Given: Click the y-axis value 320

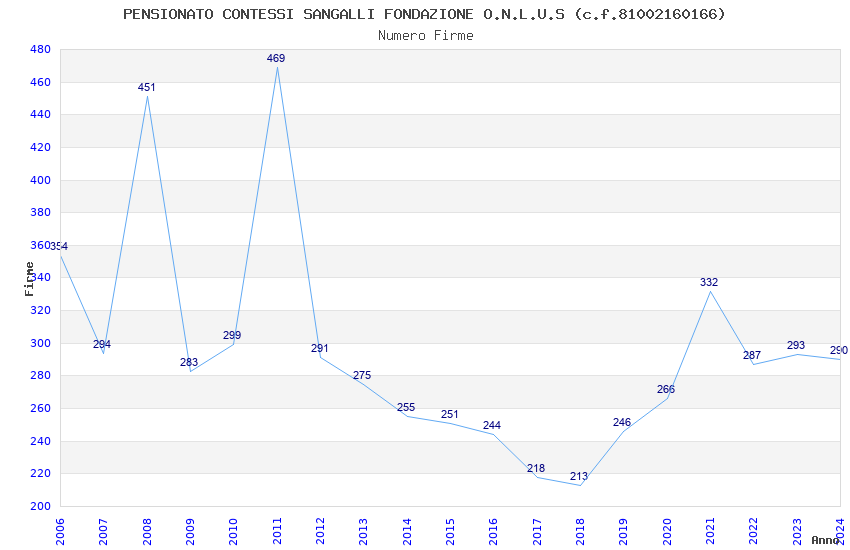Looking at the screenshot, I should 41,310.
